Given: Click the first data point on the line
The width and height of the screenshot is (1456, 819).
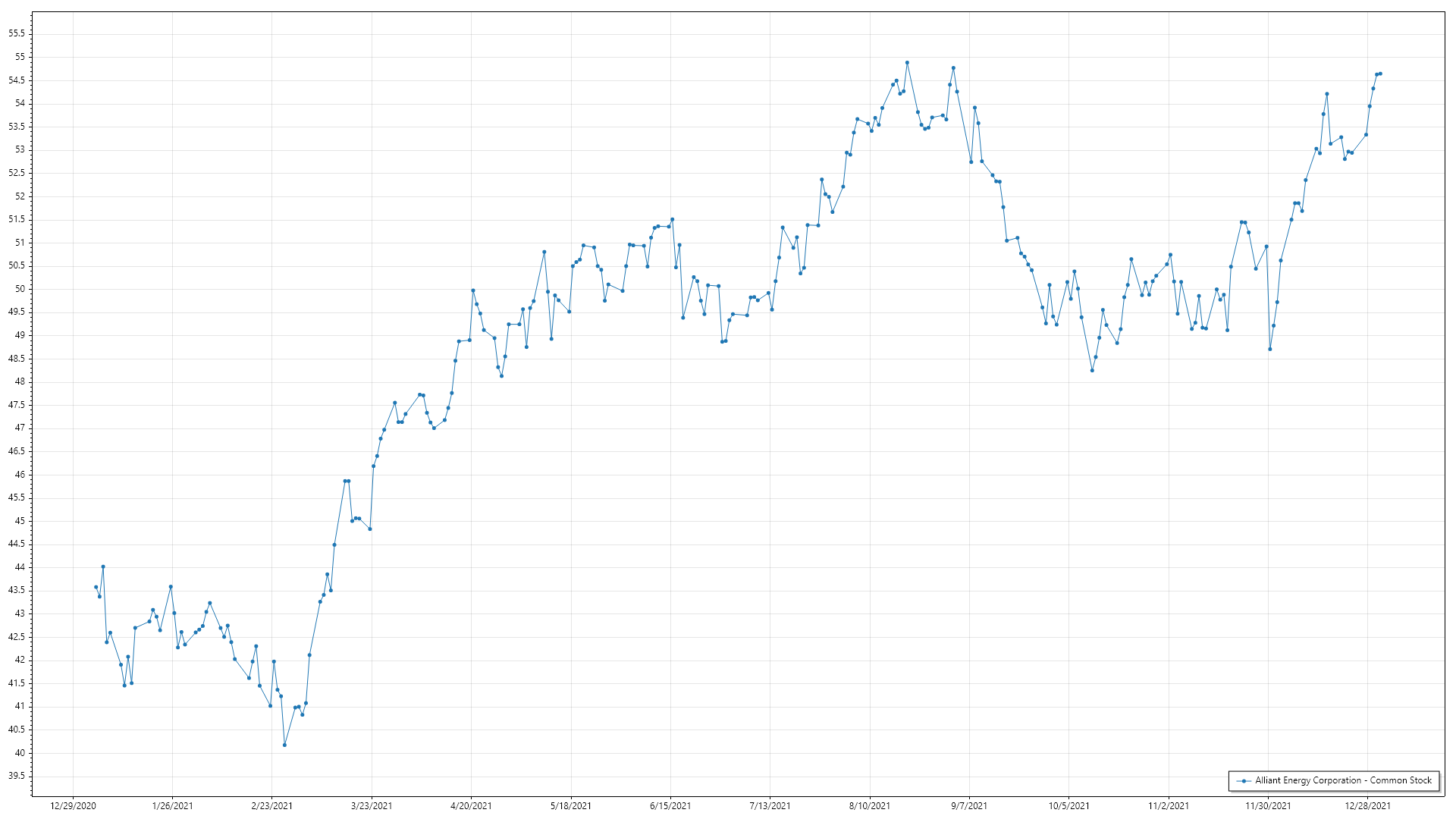Looking at the screenshot, I should pos(96,587).
